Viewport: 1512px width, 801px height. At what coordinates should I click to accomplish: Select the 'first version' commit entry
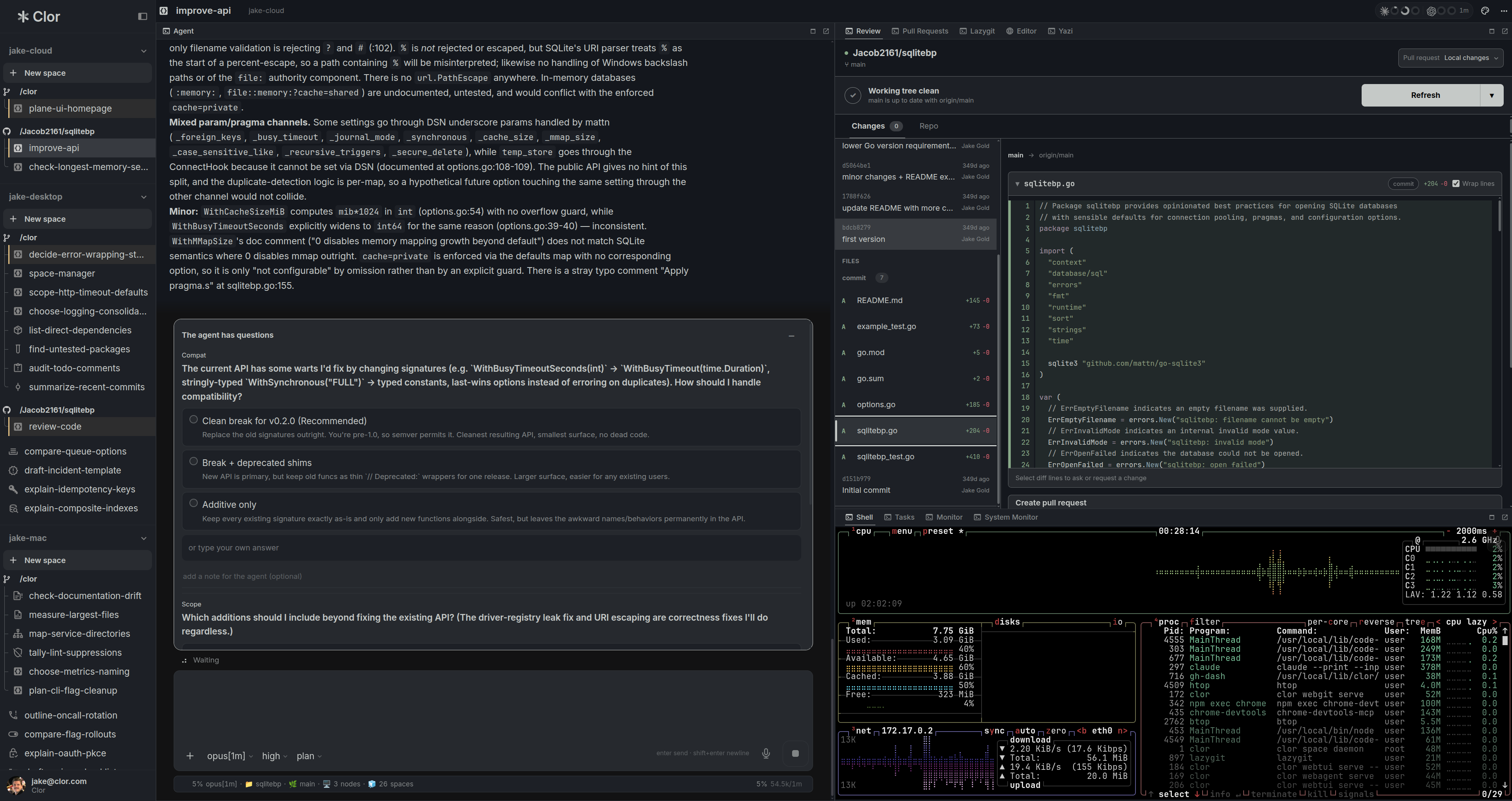point(916,234)
